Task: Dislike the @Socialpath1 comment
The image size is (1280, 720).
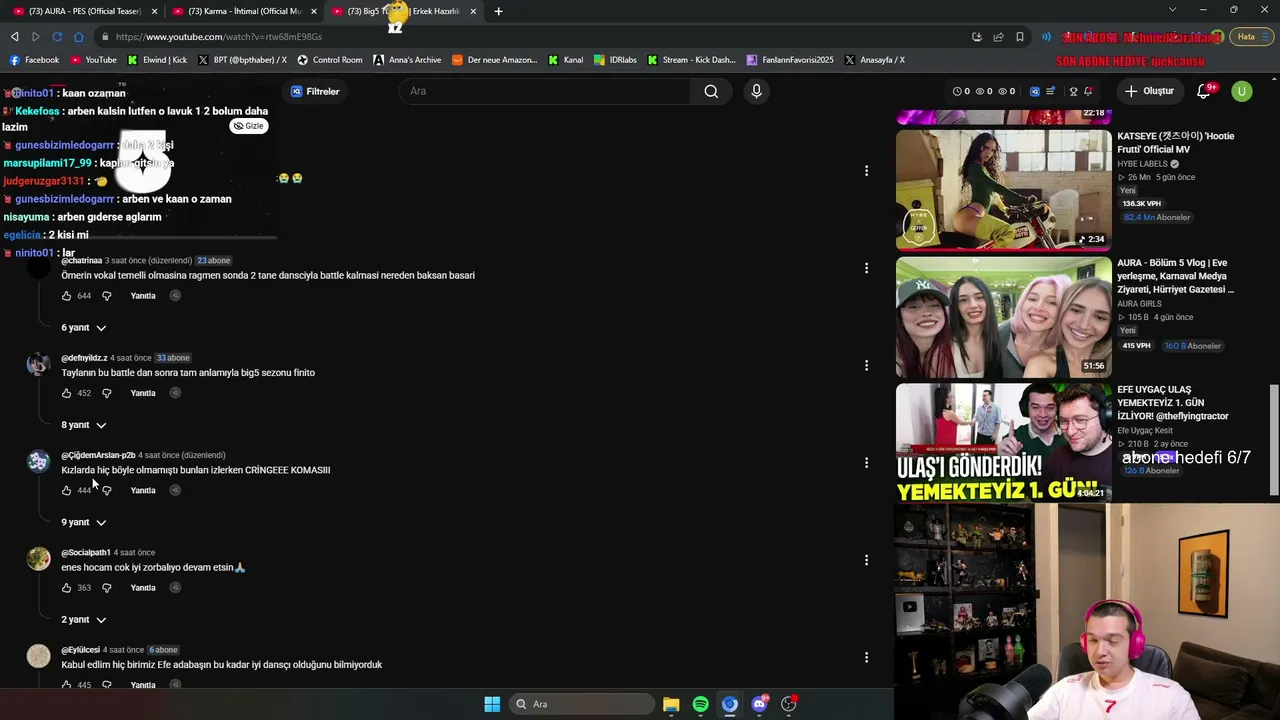Action: point(107,588)
